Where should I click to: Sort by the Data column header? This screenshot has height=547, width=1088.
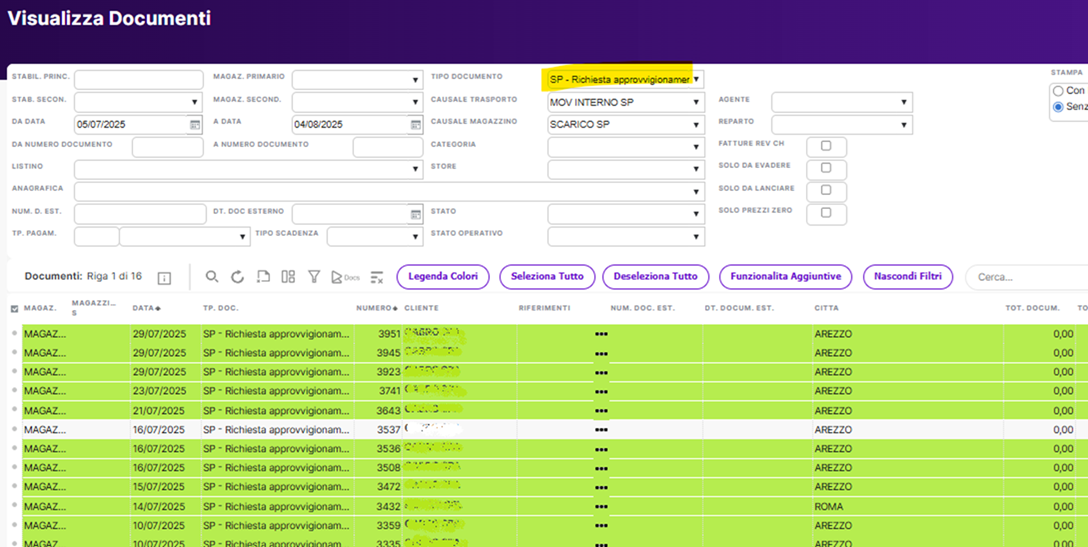point(146,308)
